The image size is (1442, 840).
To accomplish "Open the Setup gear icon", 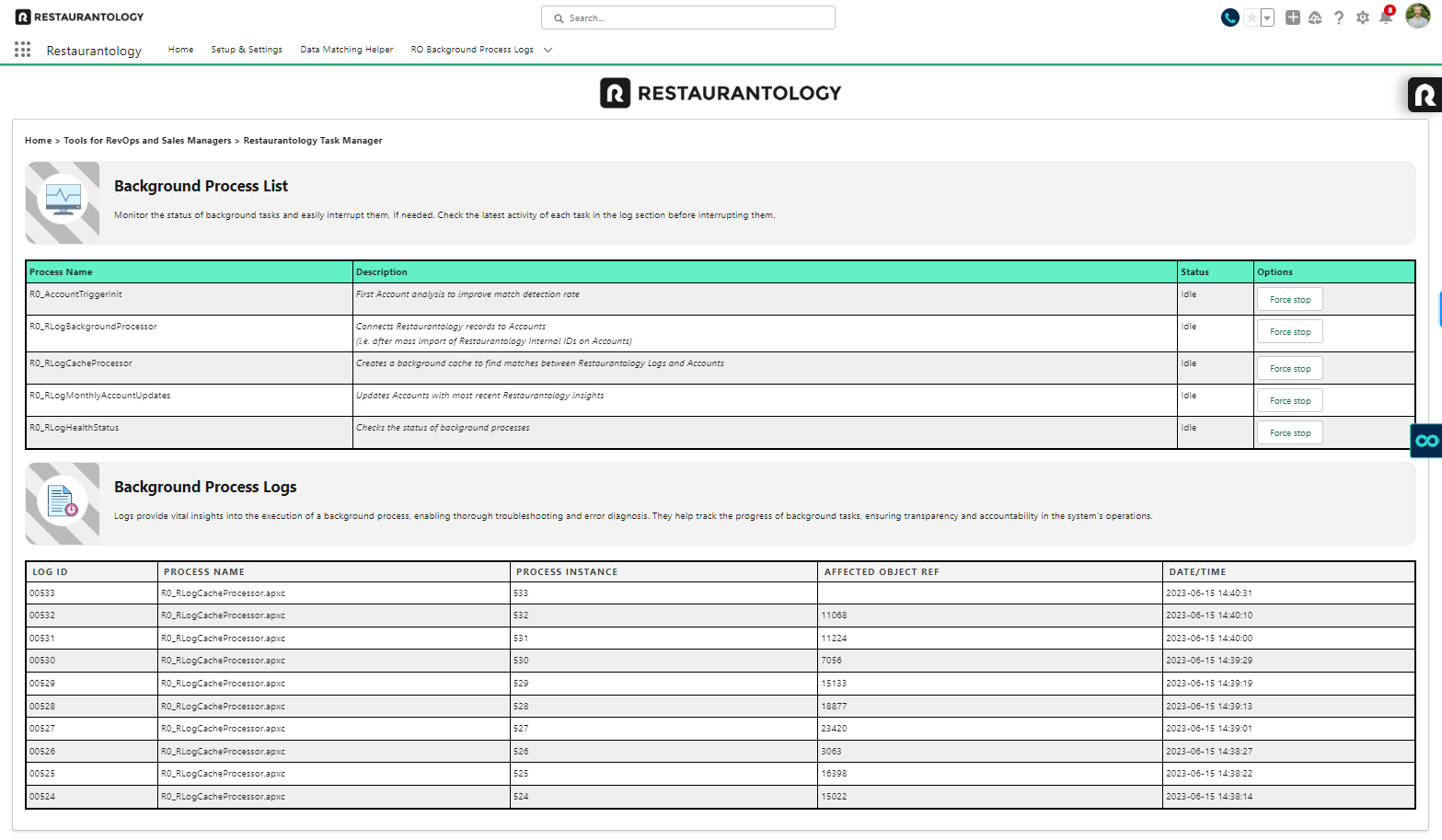I will point(1363,17).
